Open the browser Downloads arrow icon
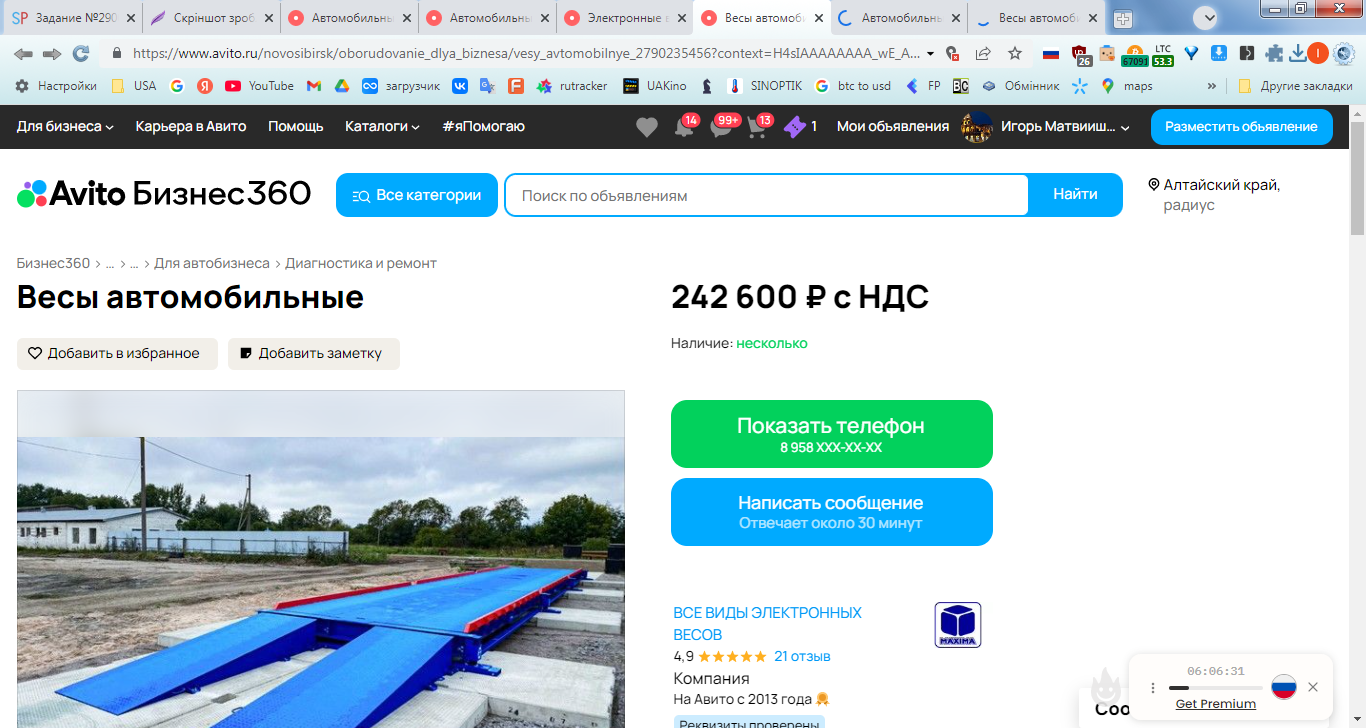This screenshot has height=728, width=1366. tap(1297, 53)
